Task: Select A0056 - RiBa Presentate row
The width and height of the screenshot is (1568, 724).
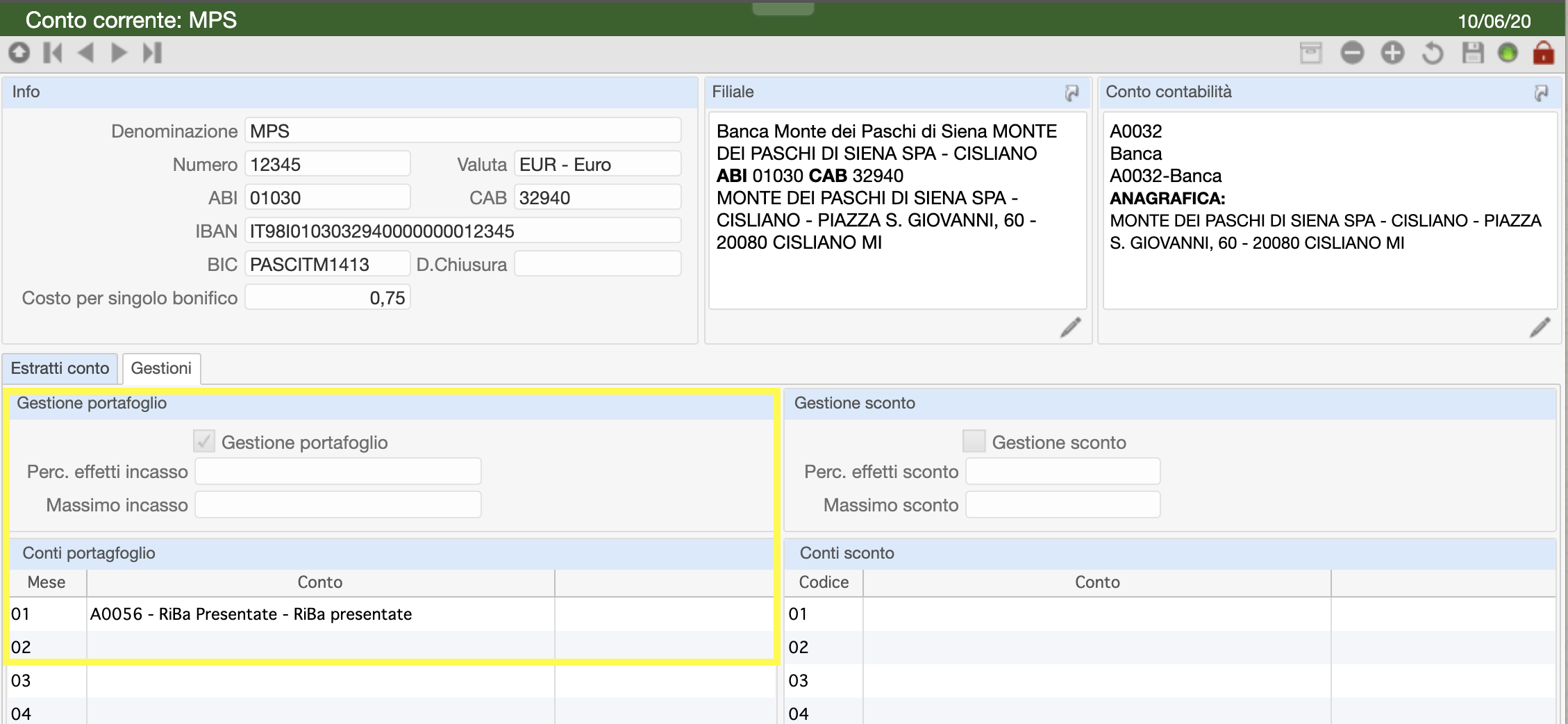Action: tap(392, 614)
